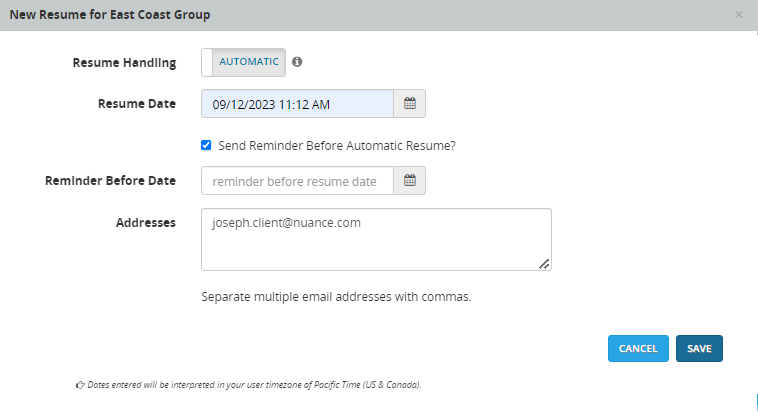This screenshot has width=758, height=412.
Task: Focus the reminder before resume date input
Action: click(296, 181)
